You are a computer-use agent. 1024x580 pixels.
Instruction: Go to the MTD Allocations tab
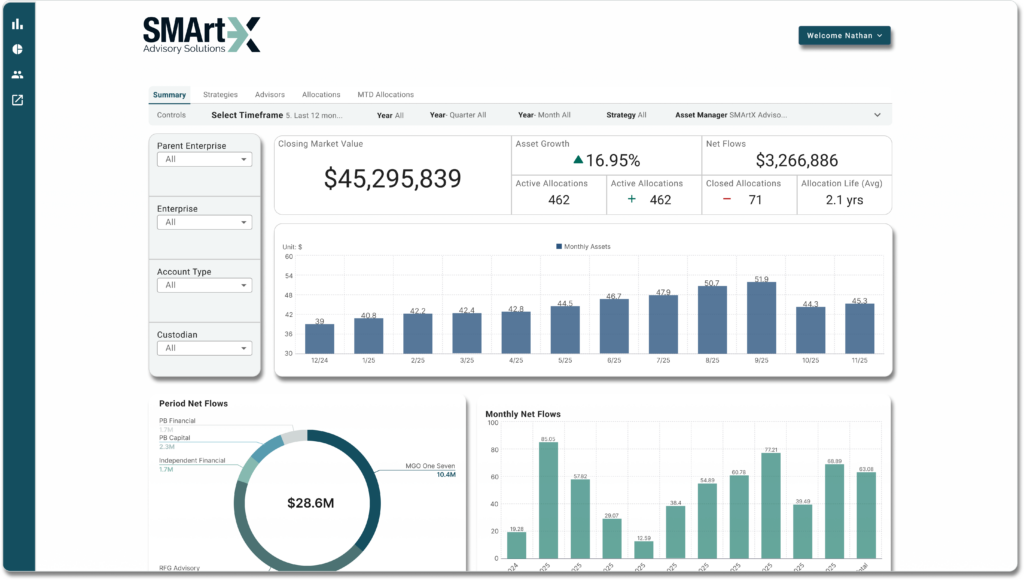tap(385, 95)
